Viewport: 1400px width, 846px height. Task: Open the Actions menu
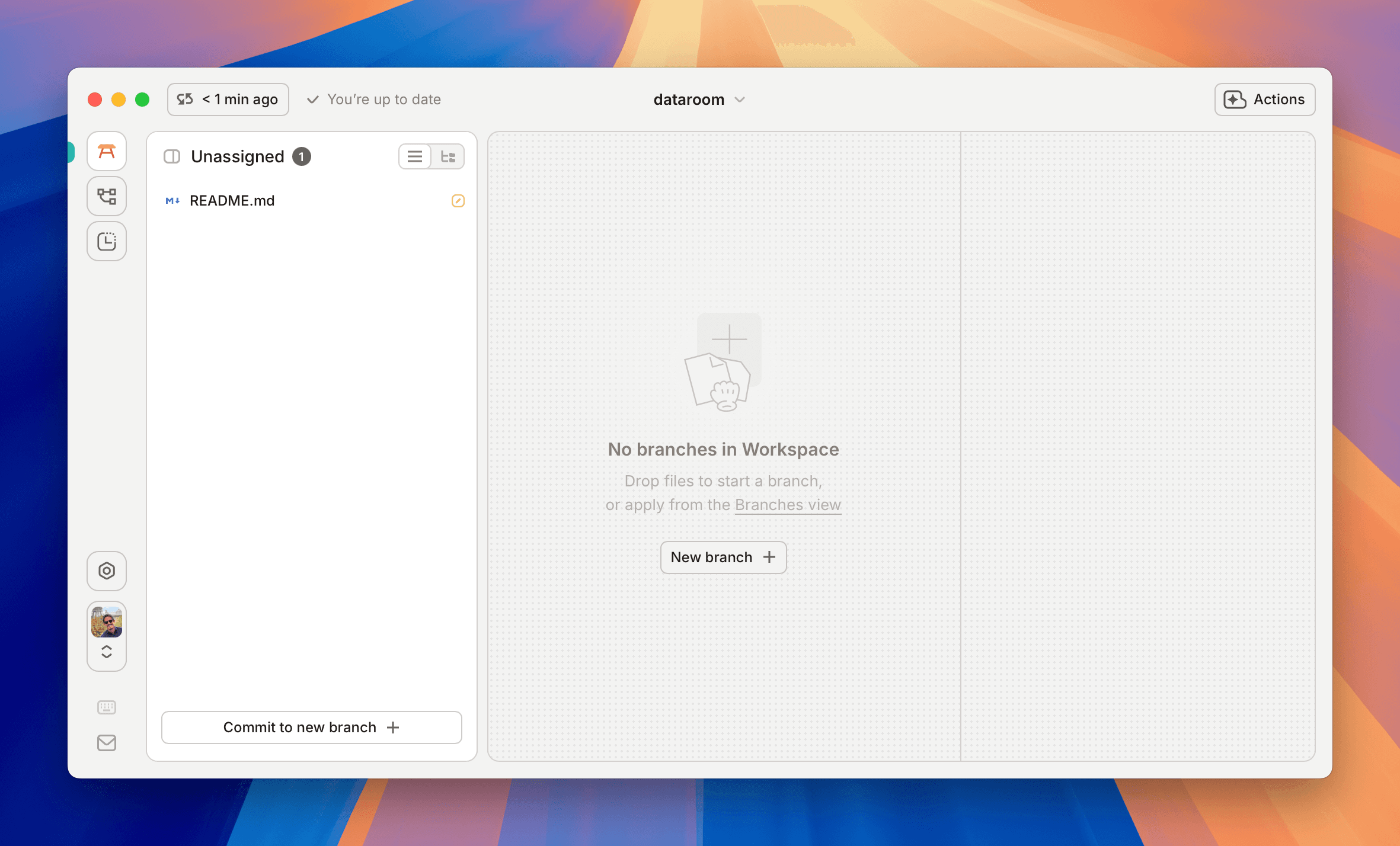[x=1265, y=100]
